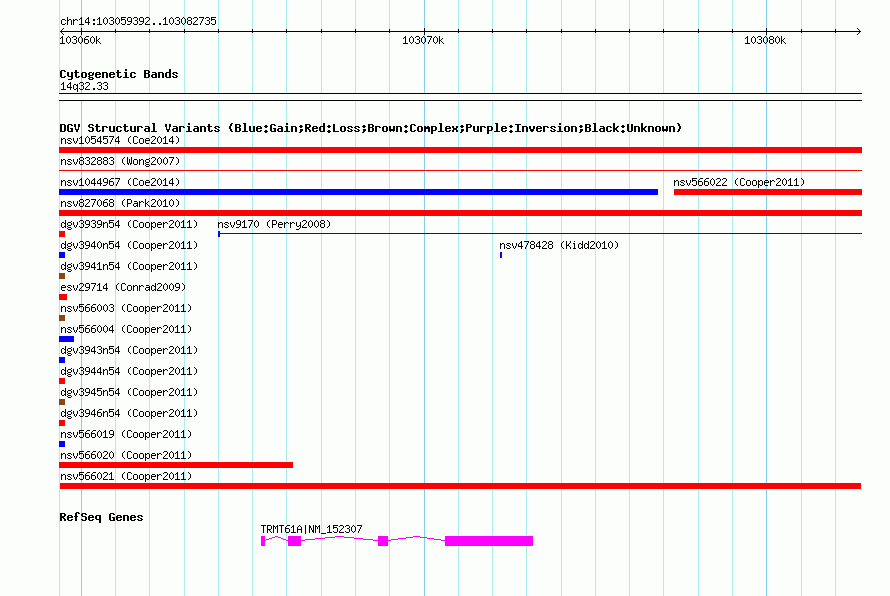Click the nsv566004 (Cooper2011) label
890x596 pixels.
pos(126,329)
